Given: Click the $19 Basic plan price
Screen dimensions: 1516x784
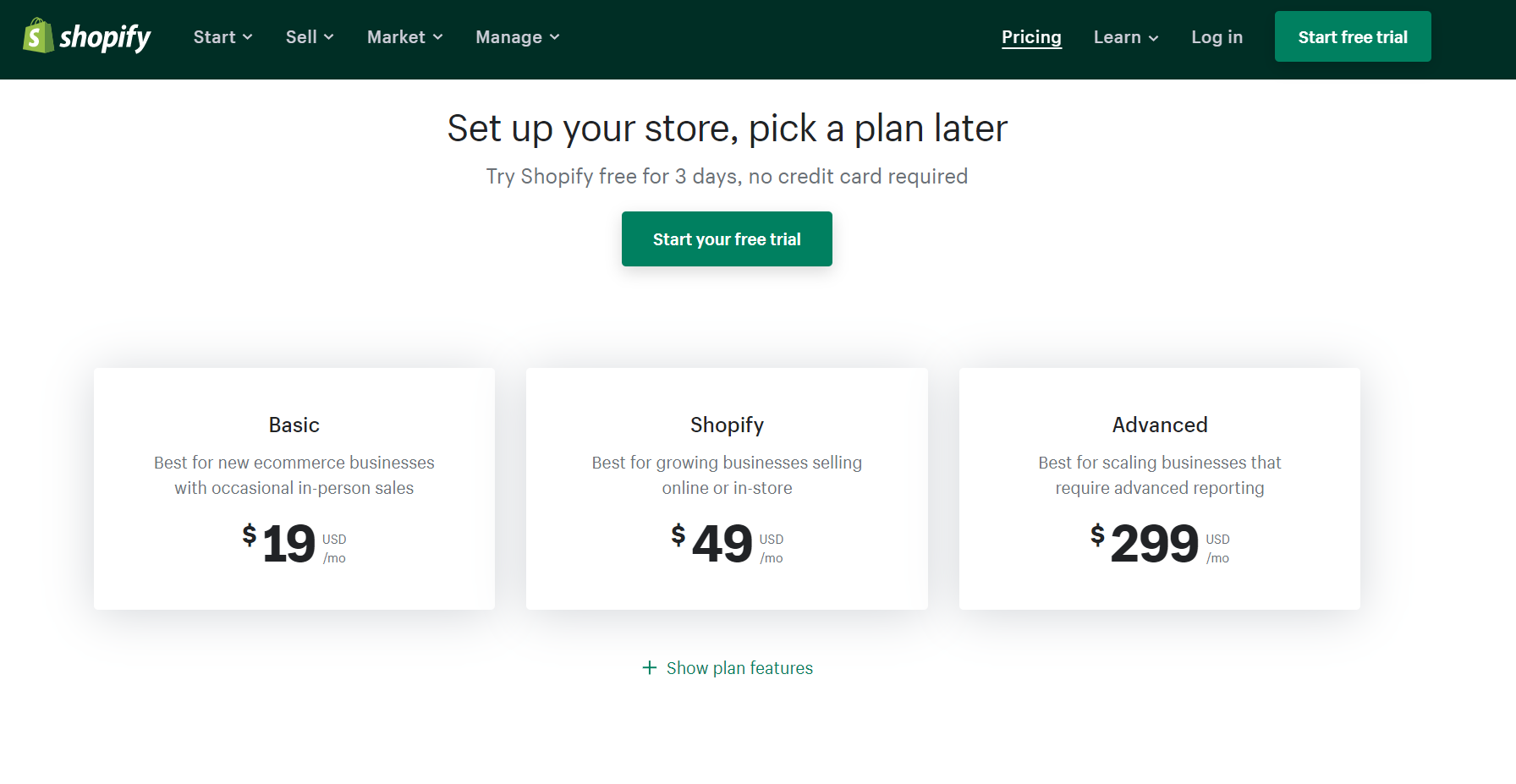Looking at the screenshot, I should pyautogui.click(x=294, y=543).
